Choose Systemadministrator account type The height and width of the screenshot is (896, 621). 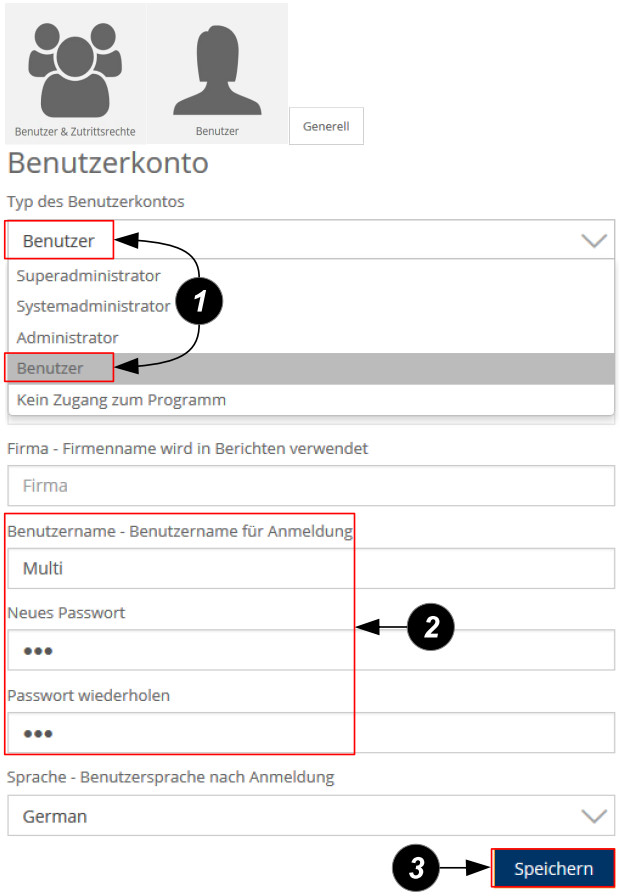click(x=93, y=307)
